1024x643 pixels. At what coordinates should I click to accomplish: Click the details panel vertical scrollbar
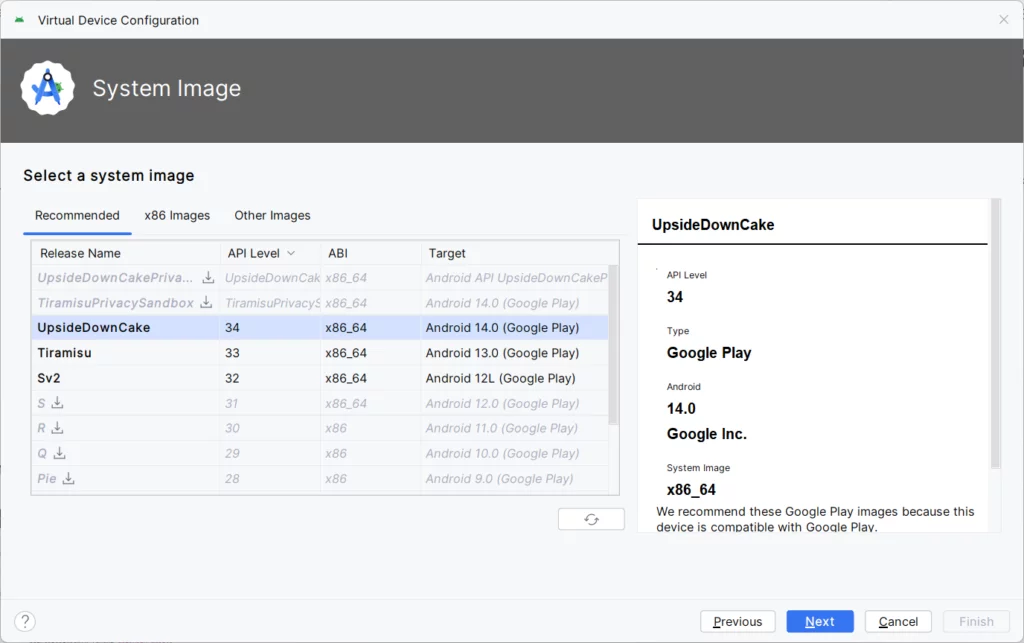click(x=995, y=333)
